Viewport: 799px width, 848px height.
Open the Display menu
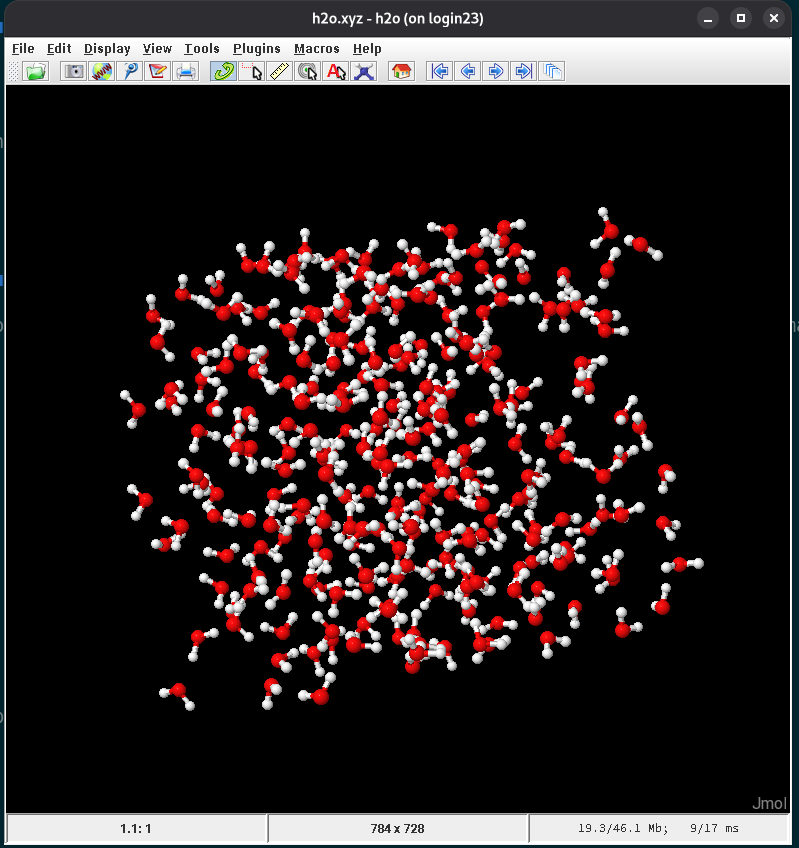(107, 49)
